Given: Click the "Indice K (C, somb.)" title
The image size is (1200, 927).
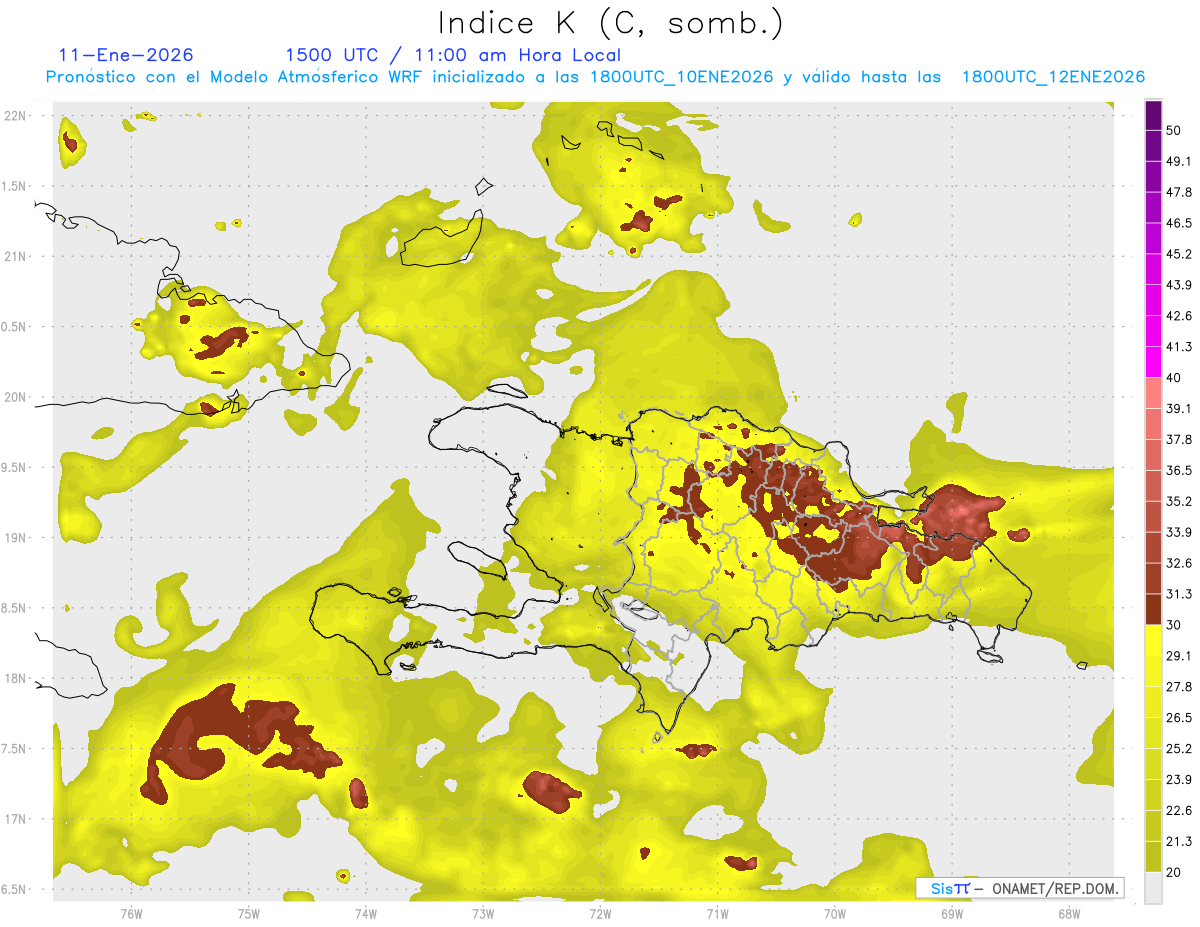Looking at the screenshot, I should 610,22.
